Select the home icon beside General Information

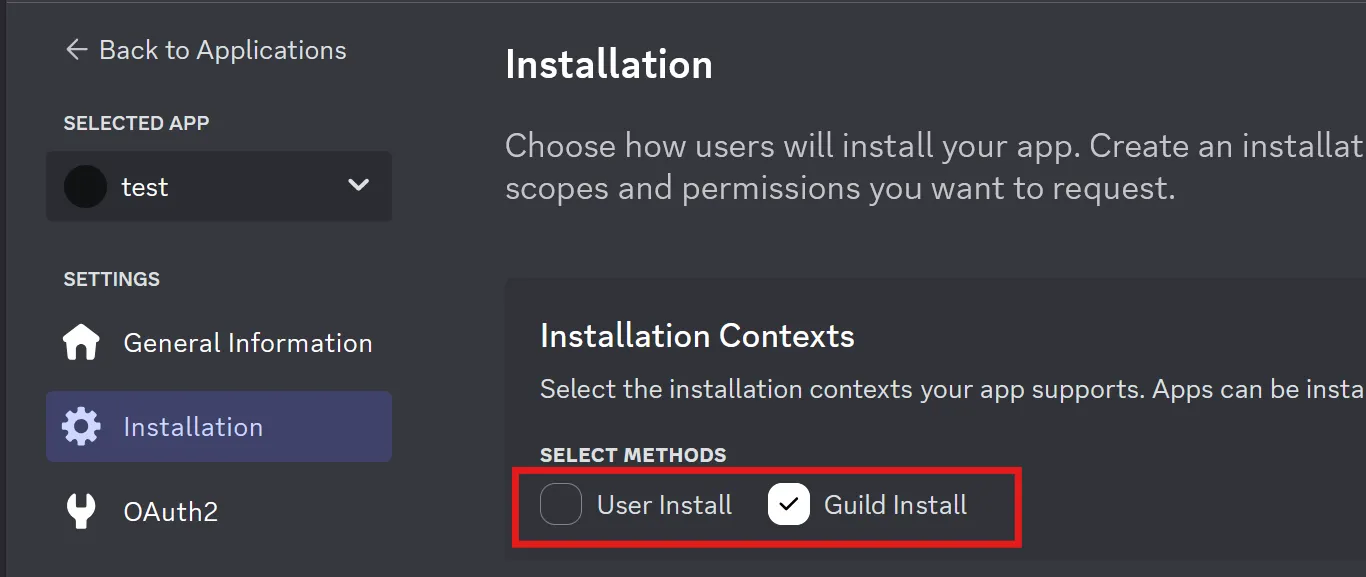[x=81, y=341]
